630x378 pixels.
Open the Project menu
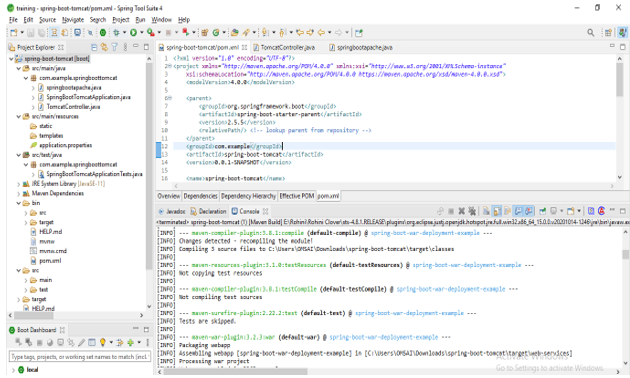121,20
